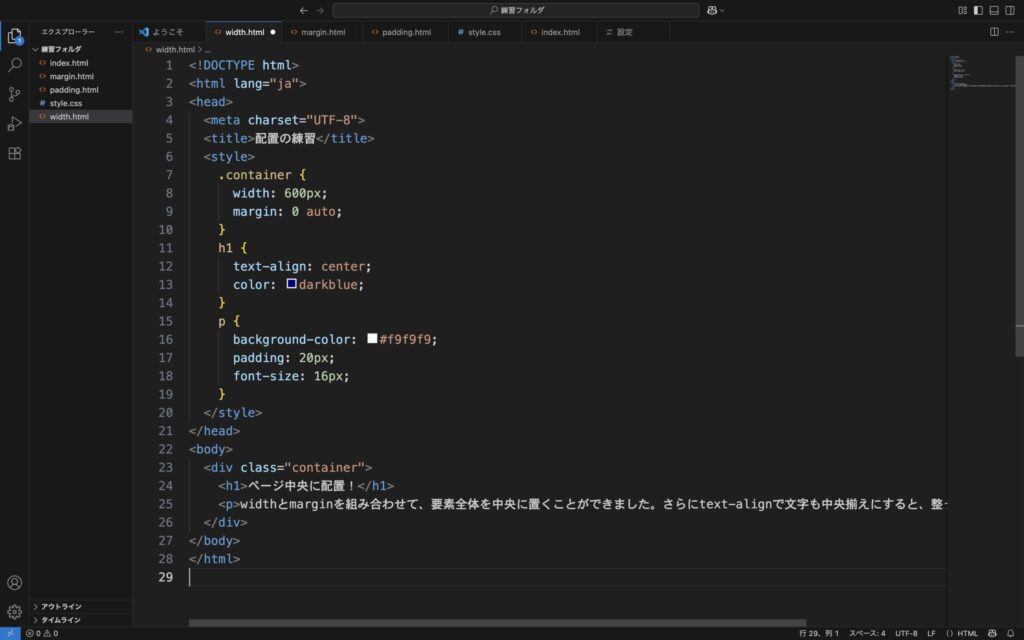Click the <title> text 配置の練習
This screenshot has height=640, width=1024.
[285, 138]
